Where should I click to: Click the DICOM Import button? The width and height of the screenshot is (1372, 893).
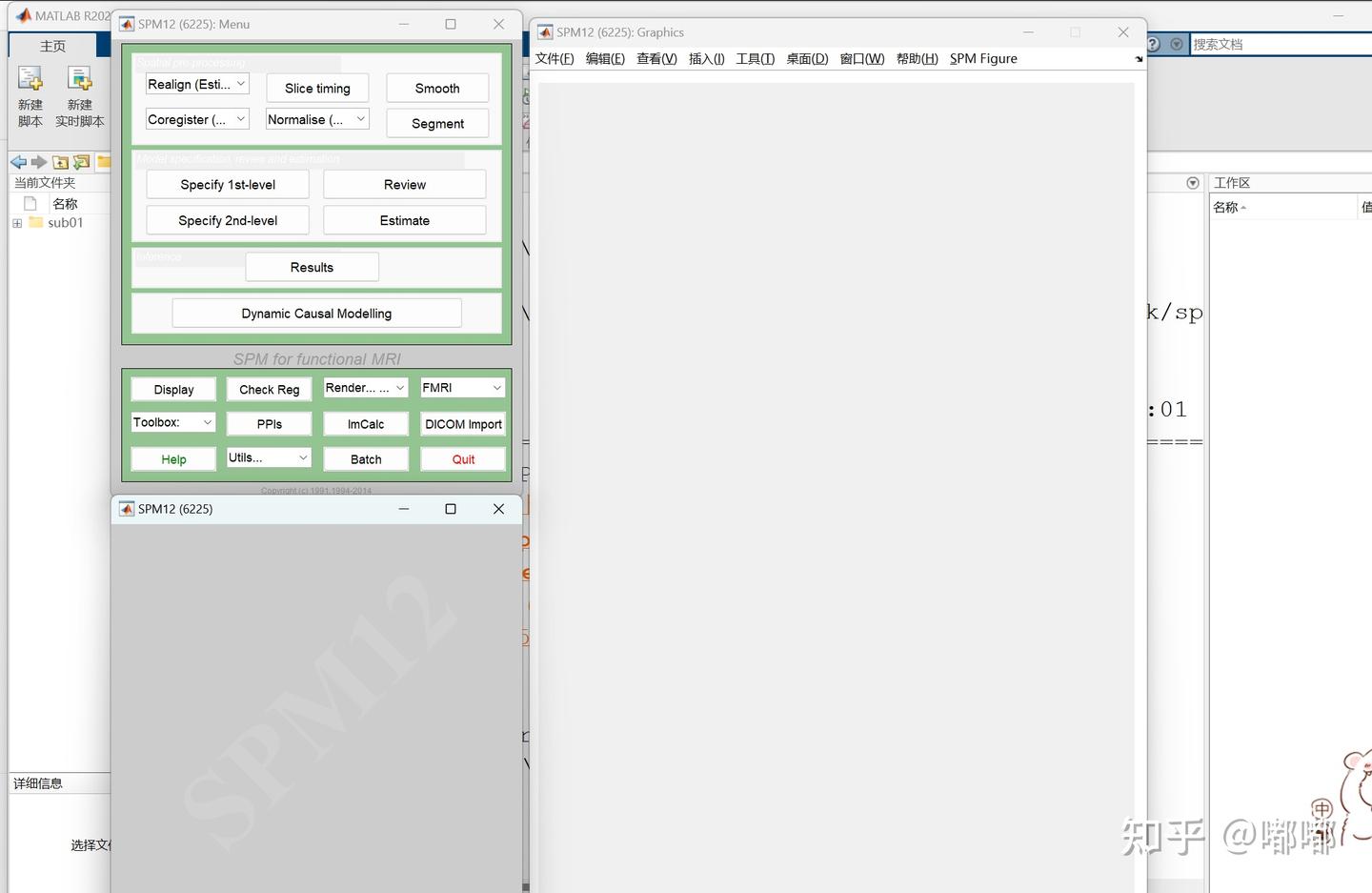[463, 424]
